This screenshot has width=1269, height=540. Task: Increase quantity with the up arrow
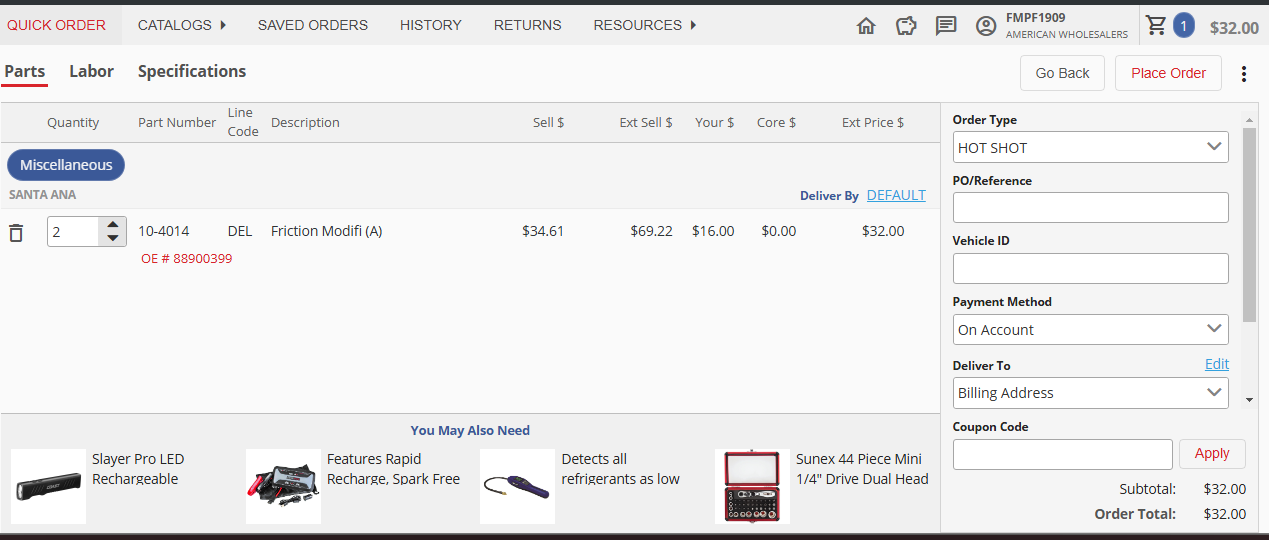pyautogui.click(x=113, y=224)
